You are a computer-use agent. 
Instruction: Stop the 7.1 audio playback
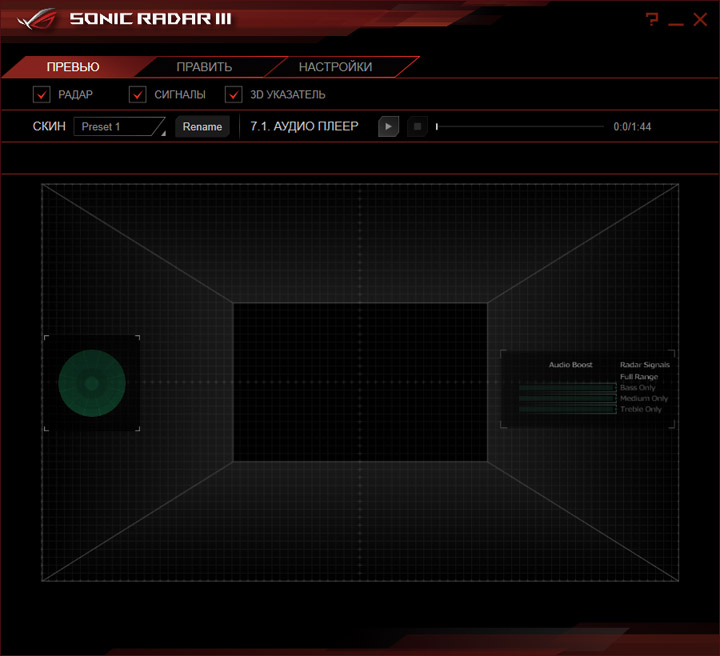point(417,127)
